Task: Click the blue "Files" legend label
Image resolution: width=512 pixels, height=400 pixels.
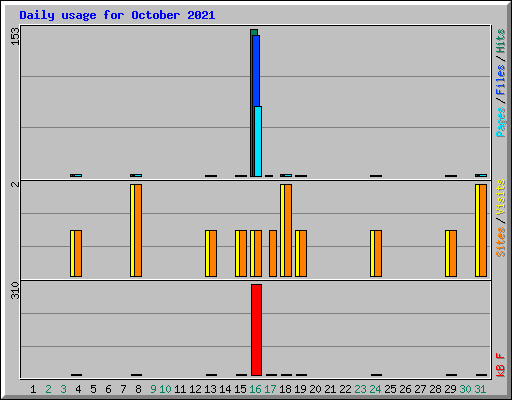Action: click(x=501, y=80)
